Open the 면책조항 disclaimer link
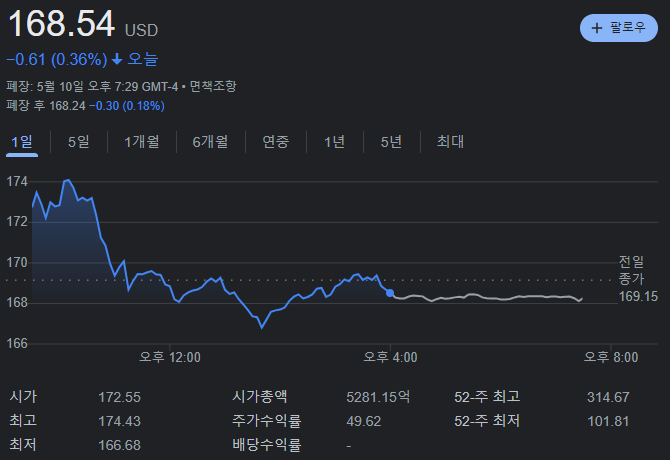 click(213, 87)
